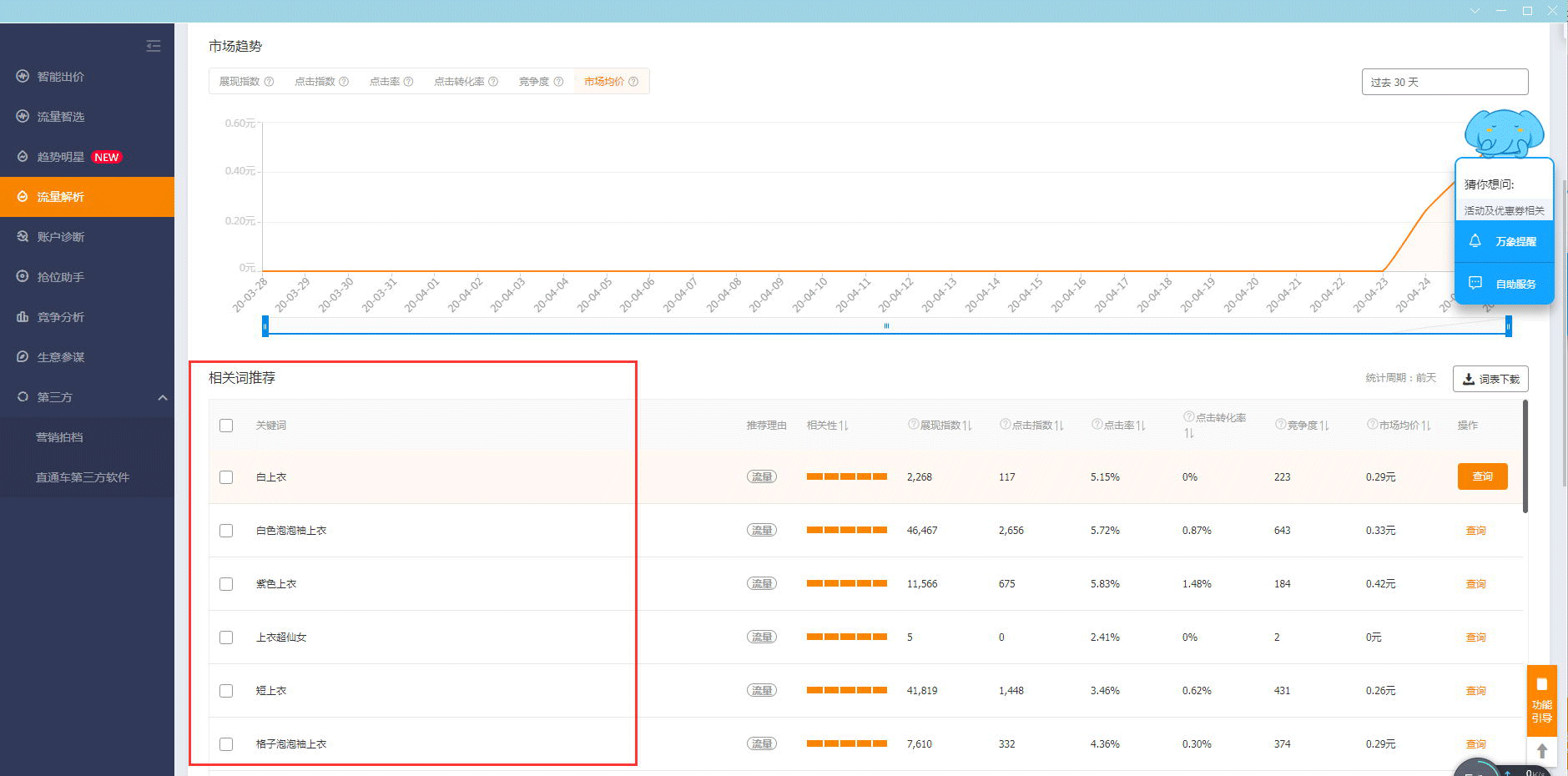Collapse the sidebar using the menu fold icon
The image size is (1568, 776).
coord(154,46)
